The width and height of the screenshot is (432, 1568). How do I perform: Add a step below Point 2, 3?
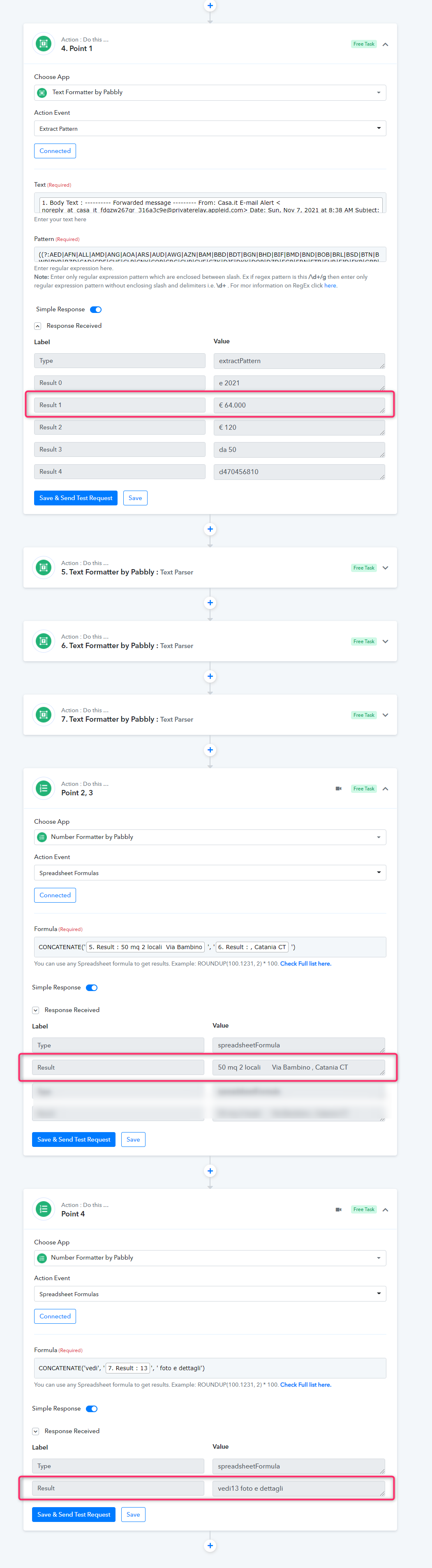click(x=210, y=1170)
